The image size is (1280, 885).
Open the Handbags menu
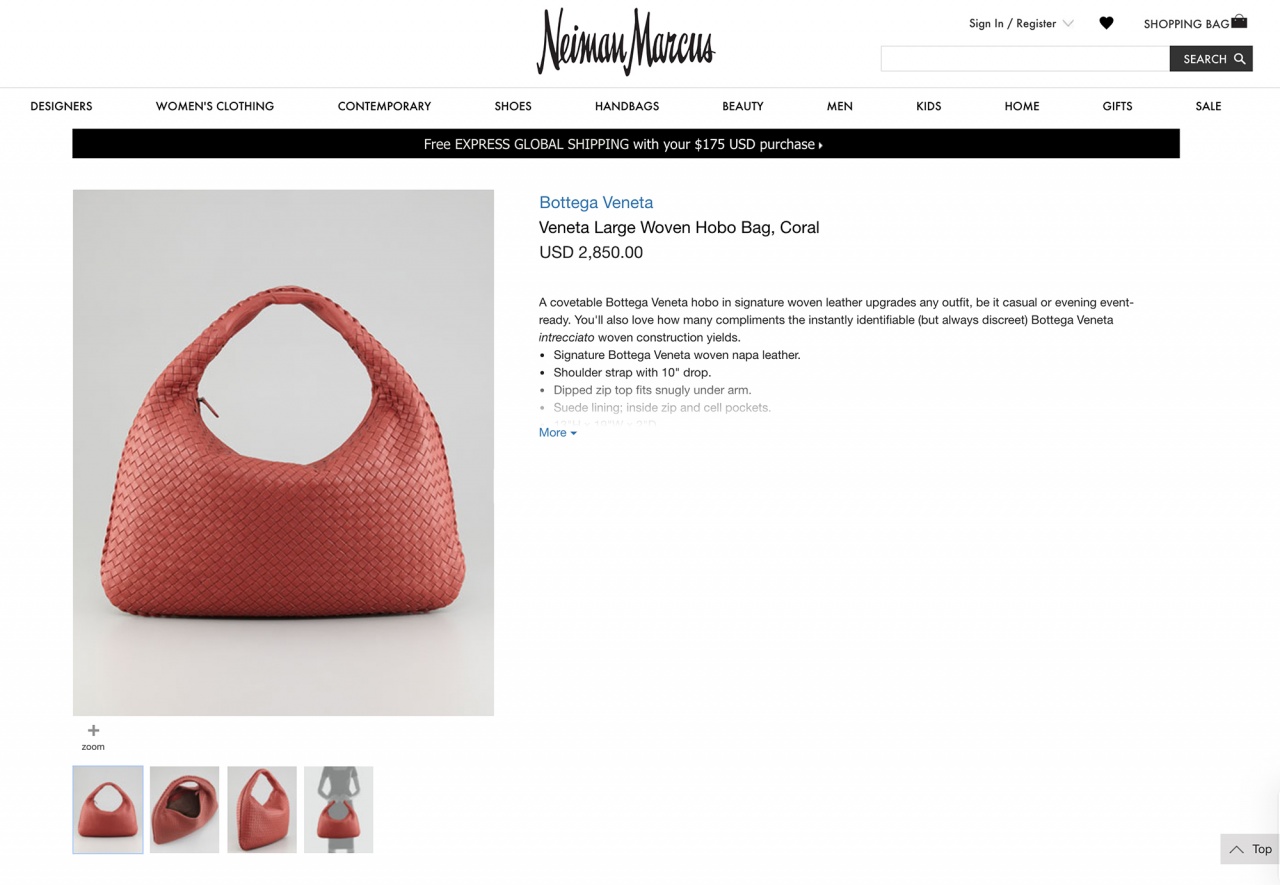(627, 106)
